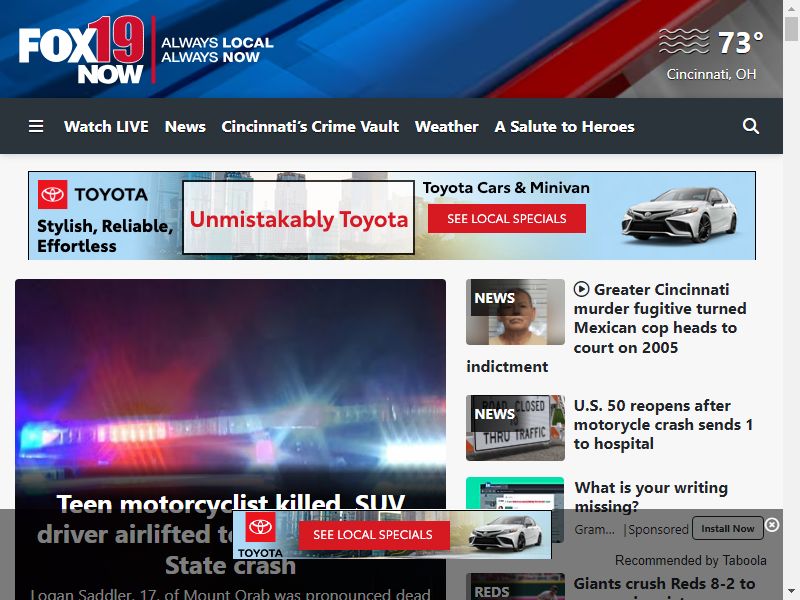Open U.S. 50 reopens motorcycle crash story
Viewport: 800px width, 600px height.
coord(663,424)
